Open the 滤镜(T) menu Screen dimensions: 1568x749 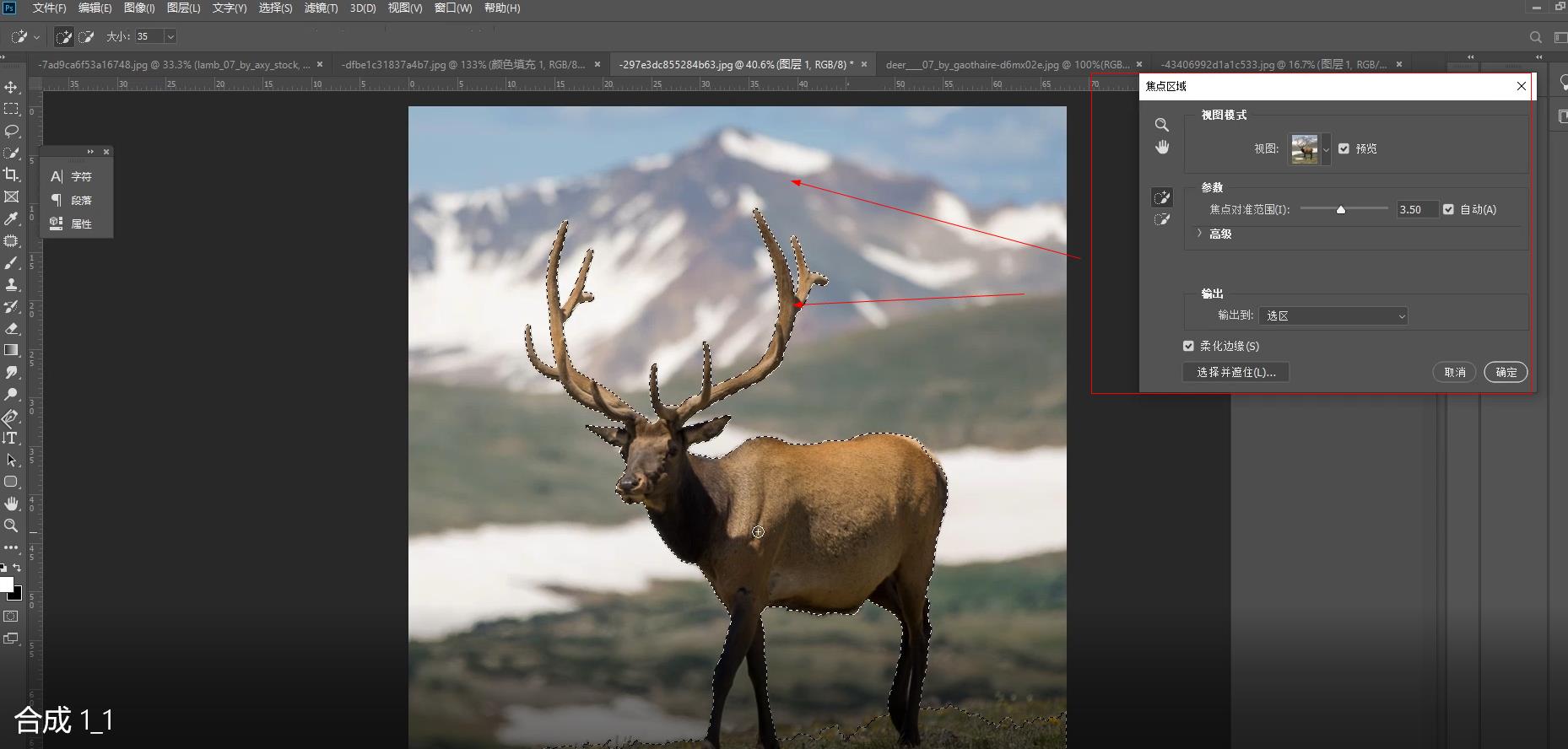coord(321,8)
